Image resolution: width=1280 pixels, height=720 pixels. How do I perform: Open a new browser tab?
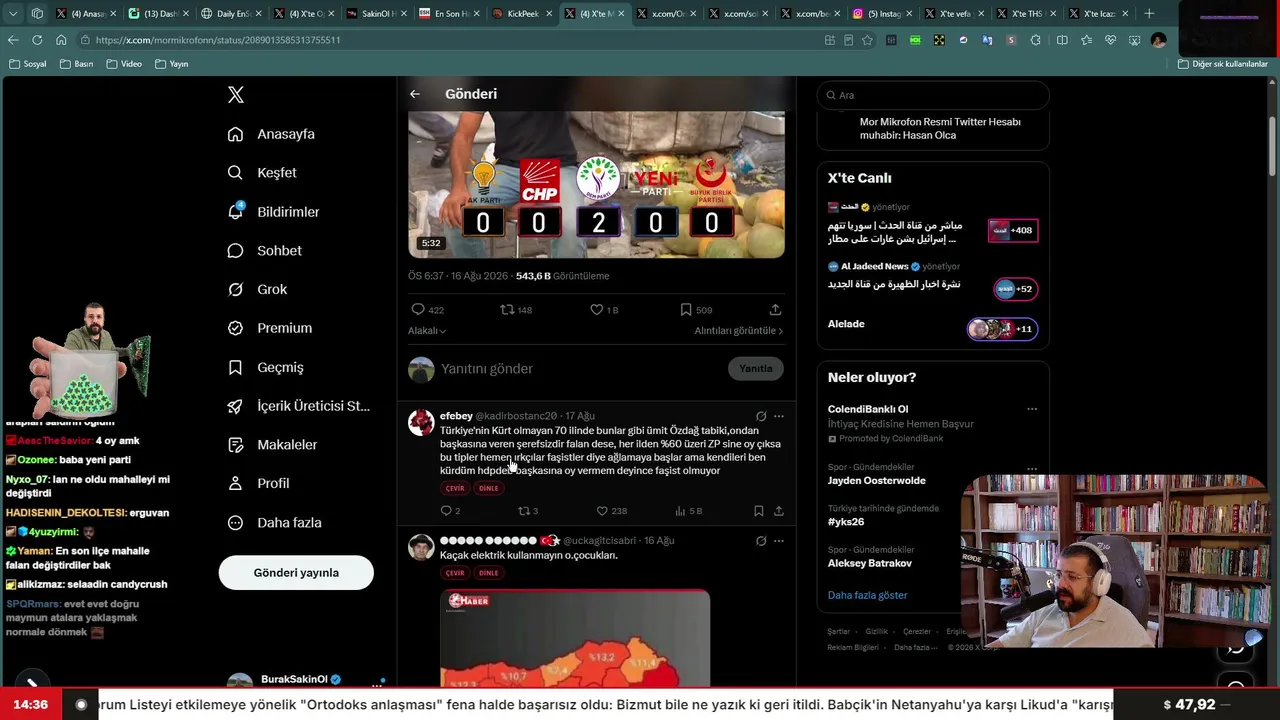(x=1149, y=14)
